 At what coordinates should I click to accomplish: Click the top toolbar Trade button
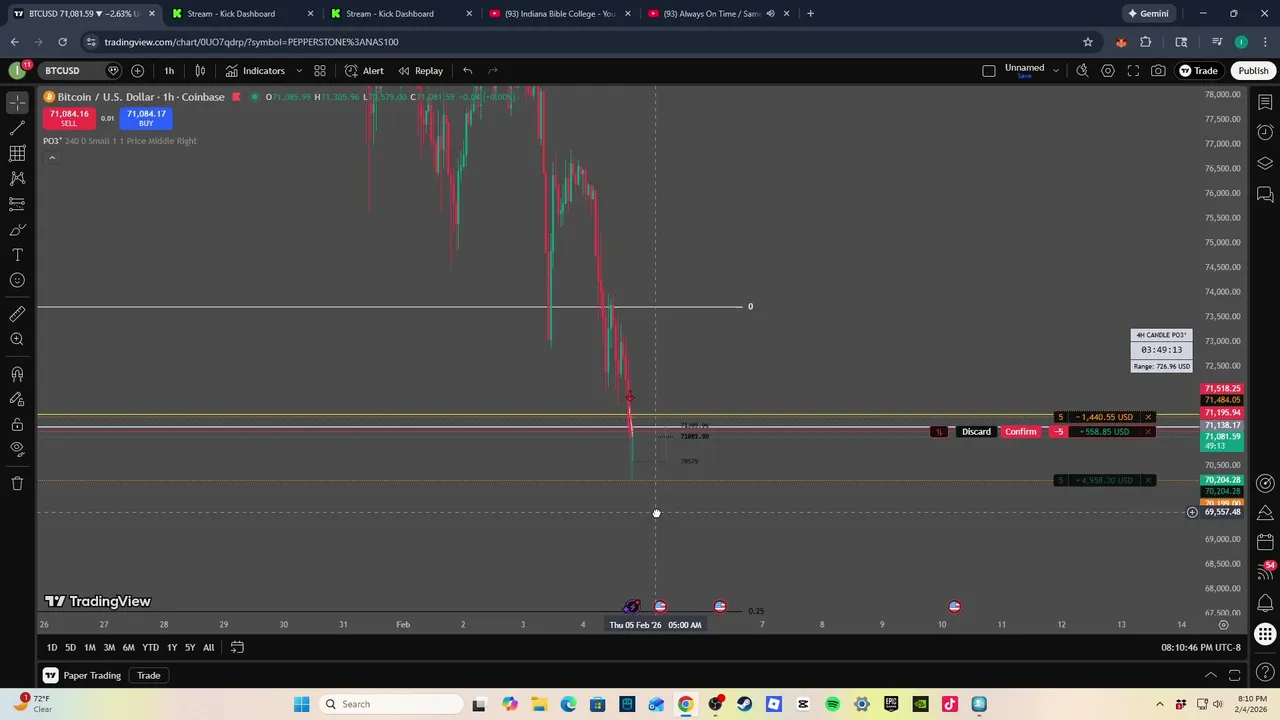click(1198, 70)
